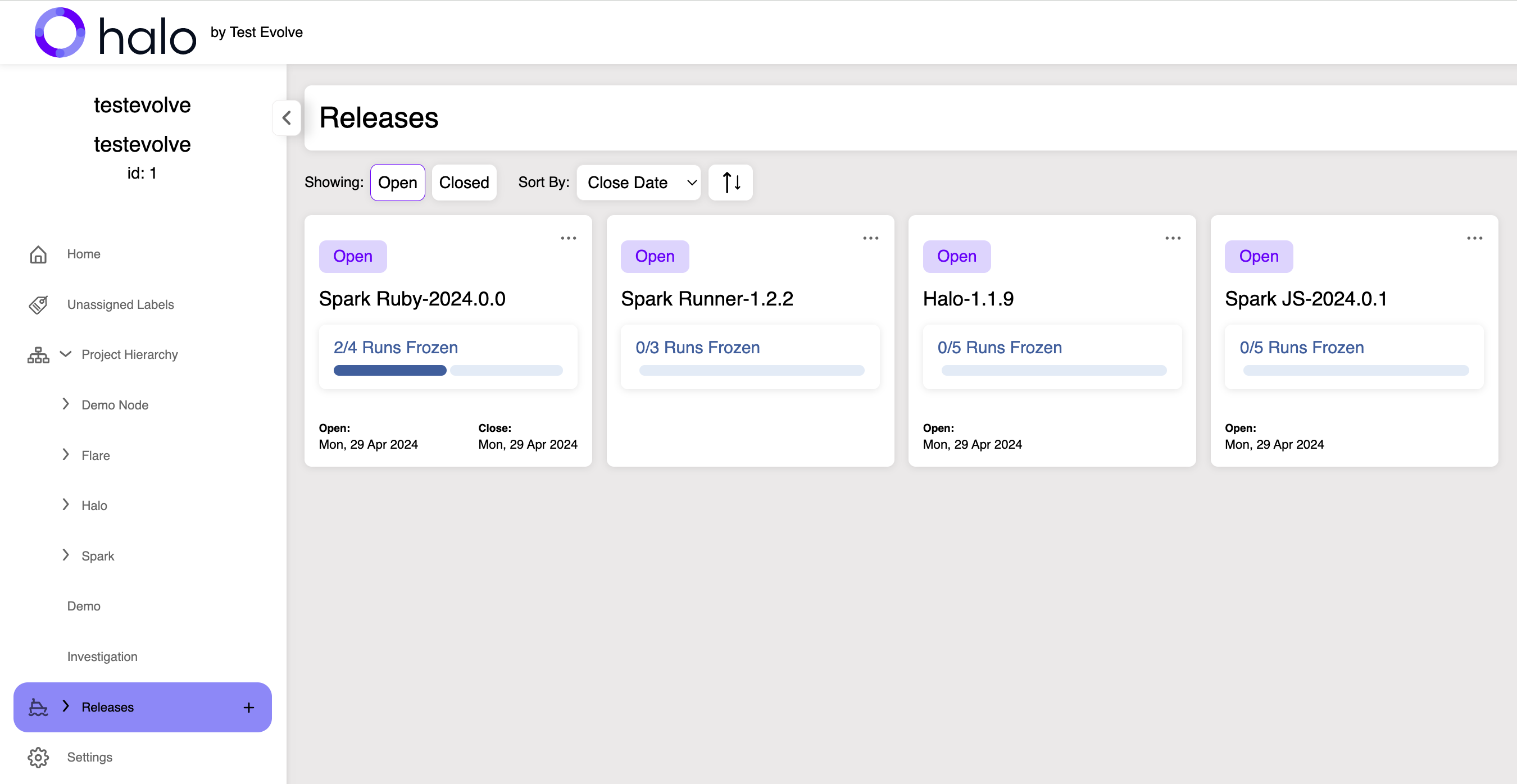Select Open releases filter

pyautogui.click(x=398, y=182)
